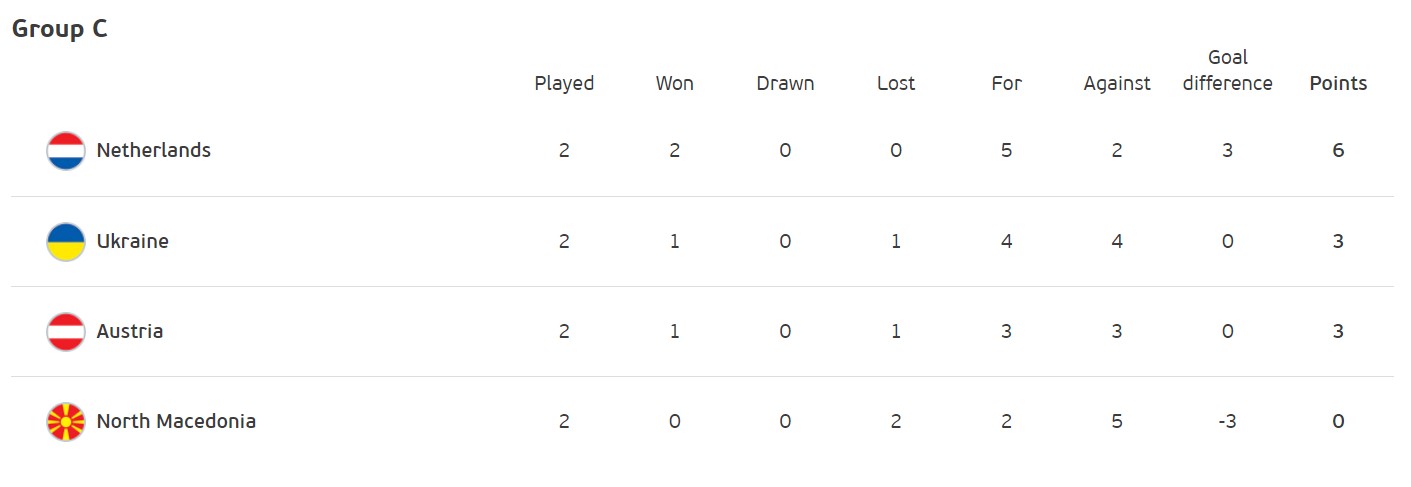Click the Austria flag icon

[66, 332]
